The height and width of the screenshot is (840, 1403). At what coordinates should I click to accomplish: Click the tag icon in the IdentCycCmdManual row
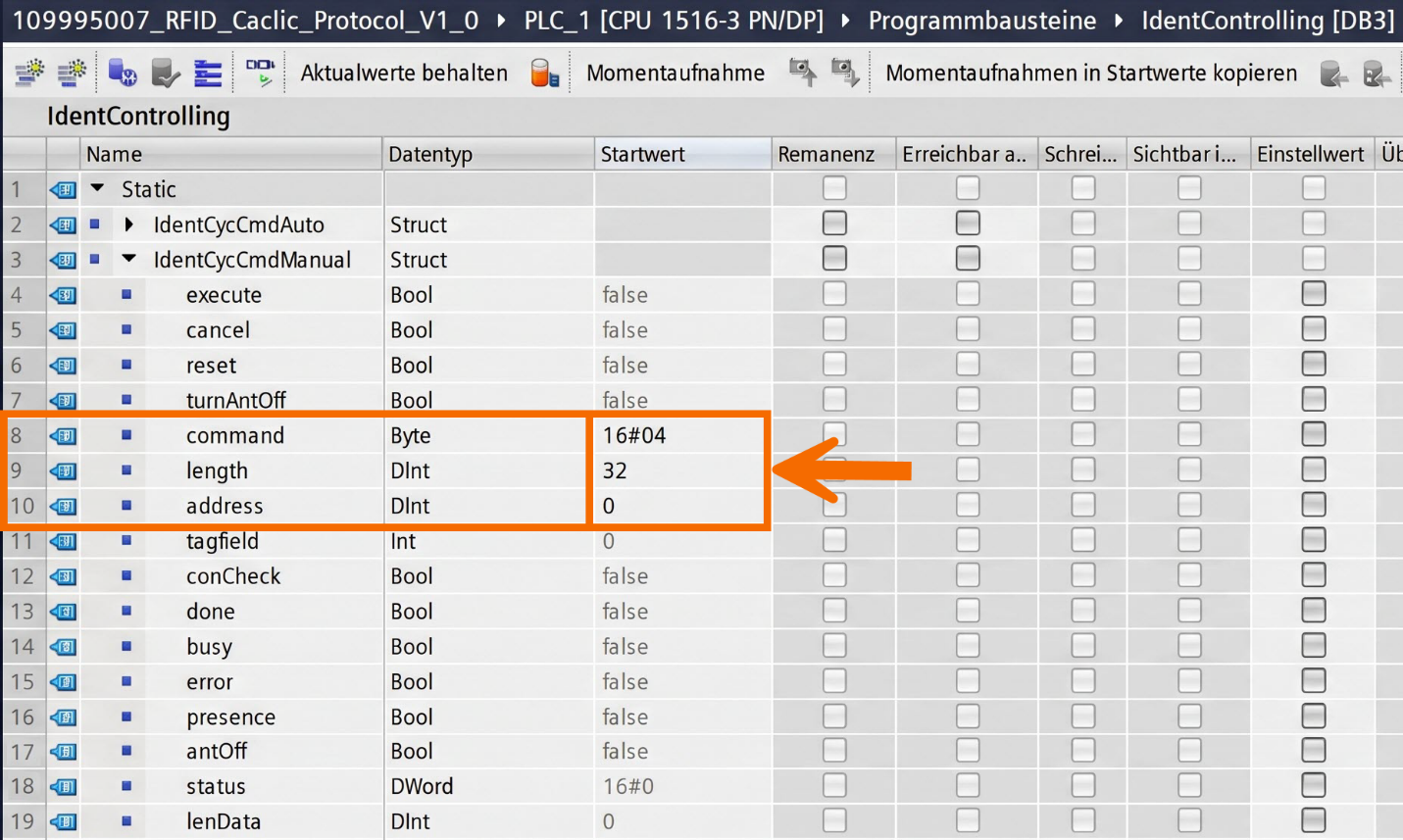coord(64,260)
